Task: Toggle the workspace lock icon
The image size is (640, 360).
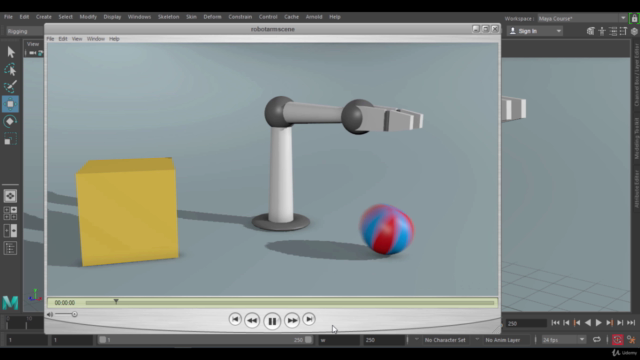Action: (634, 18)
